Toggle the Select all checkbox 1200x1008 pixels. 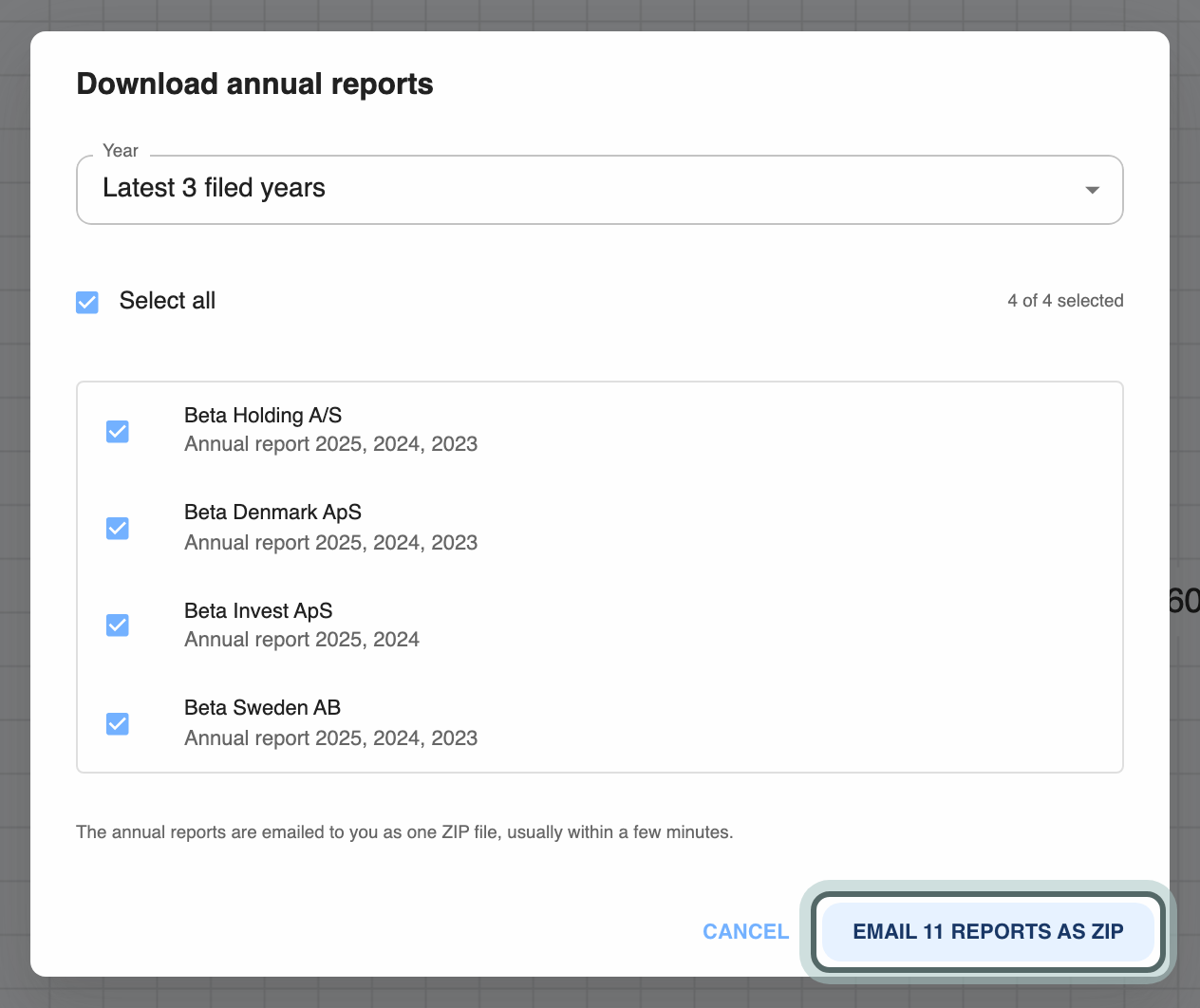pos(87,303)
